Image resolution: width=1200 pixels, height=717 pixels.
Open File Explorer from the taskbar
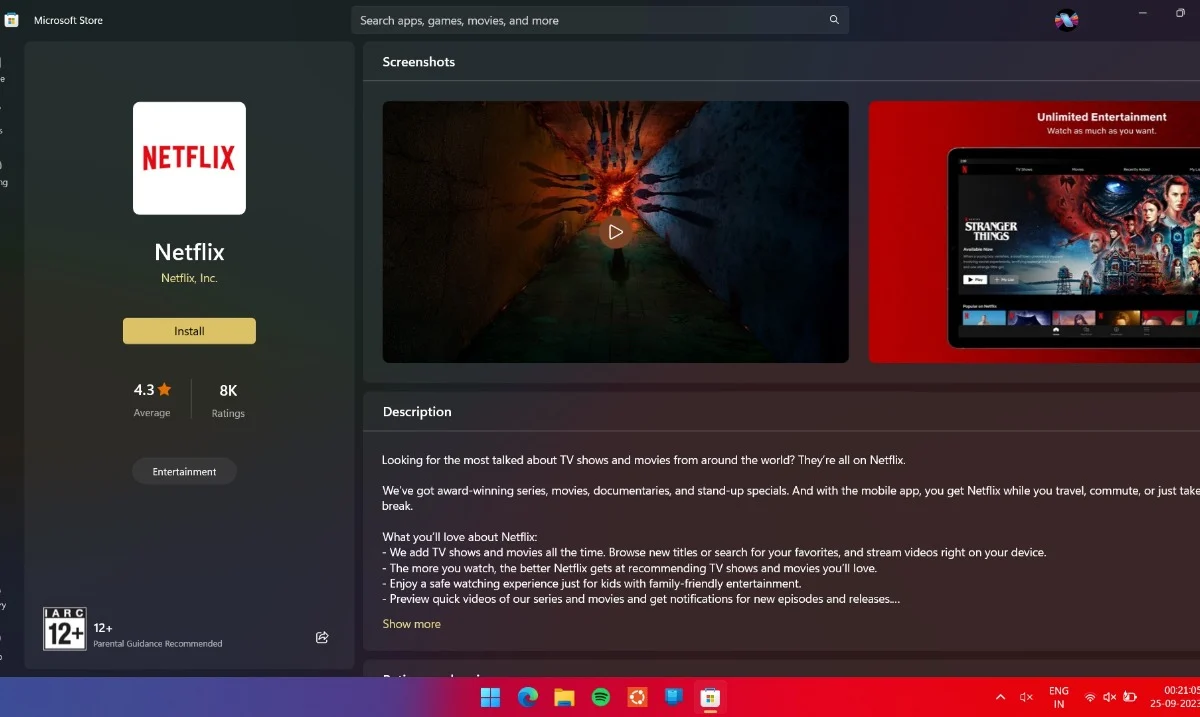[x=564, y=697]
